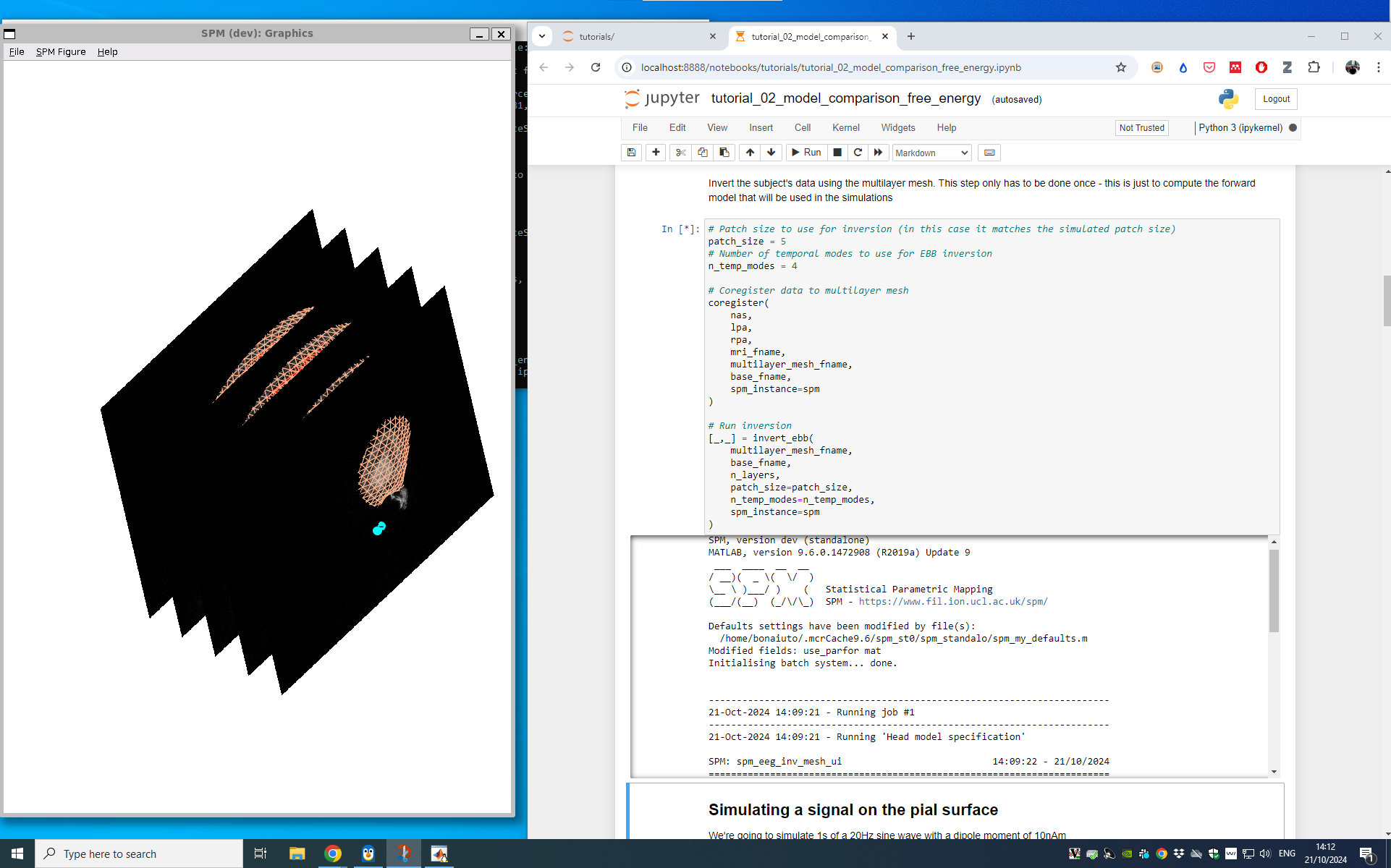Open the SPM website link in the output
The image size is (1391, 868).
click(x=952, y=602)
